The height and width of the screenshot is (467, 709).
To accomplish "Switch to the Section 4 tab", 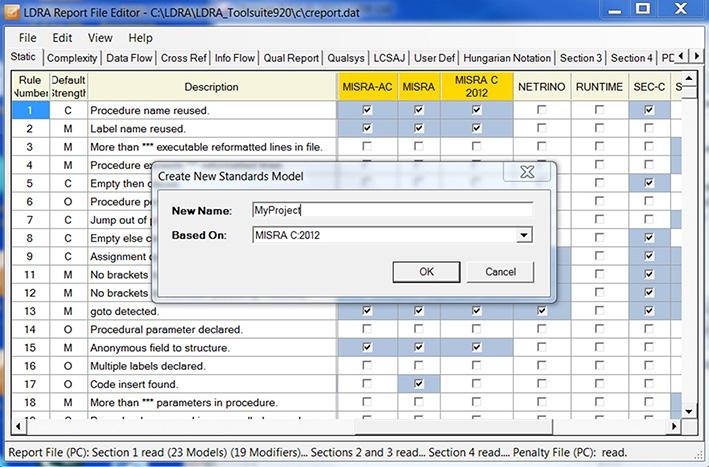I will pyautogui.click(x=632, y=58).
